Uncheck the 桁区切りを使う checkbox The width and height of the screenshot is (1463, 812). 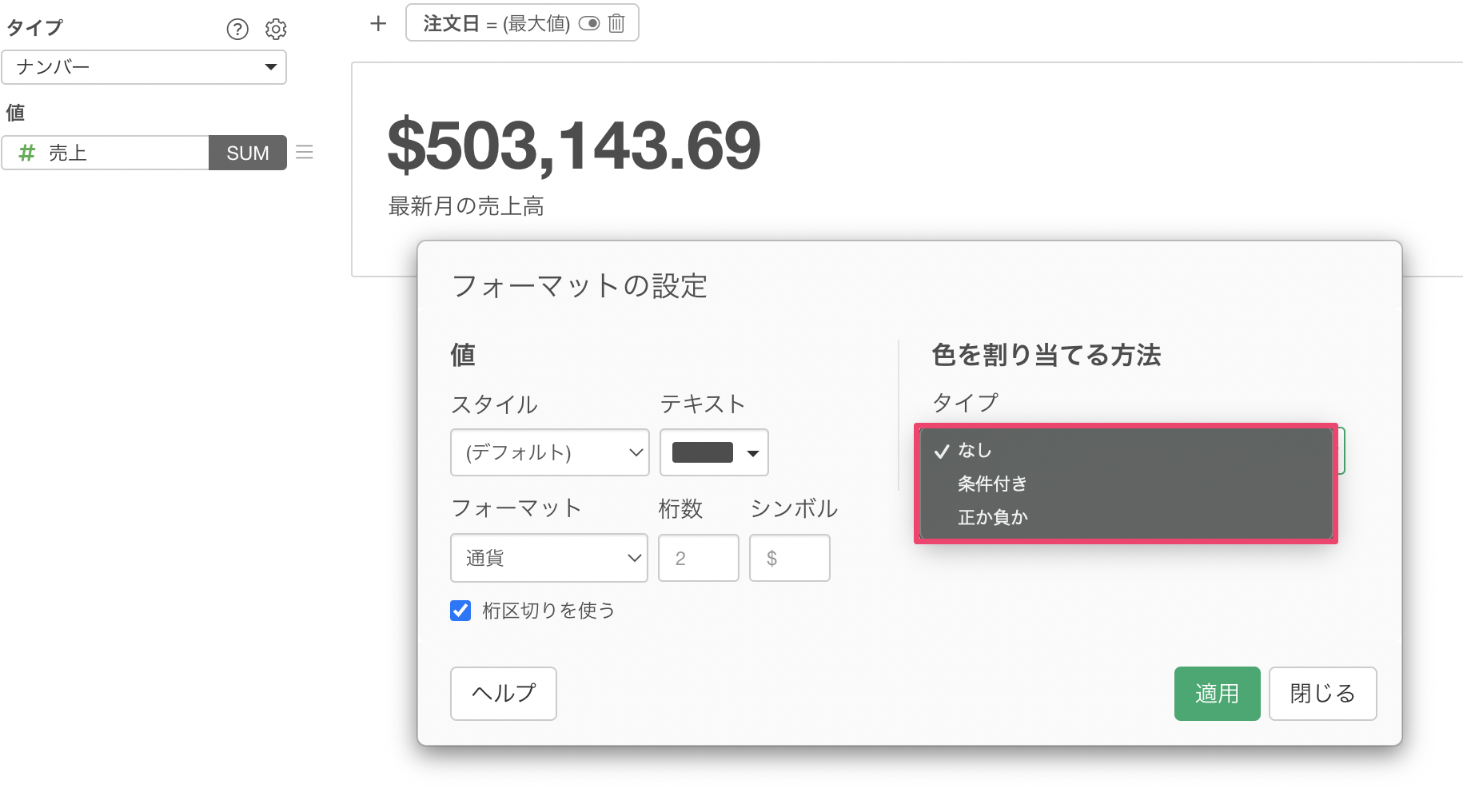[460, 611]
